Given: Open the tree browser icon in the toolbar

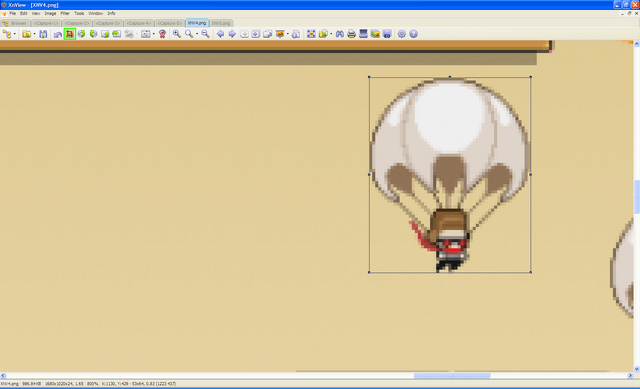Looking at the screenshot, I should (x=7, y=34).
